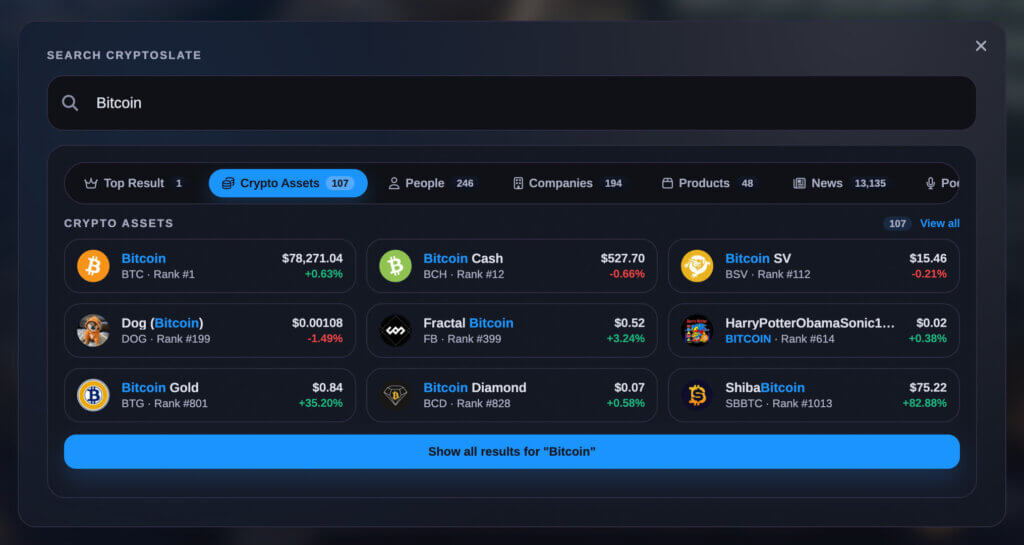
Task: Click the $527.70 Bitcoin Cash price
Action: pos(622,258)
